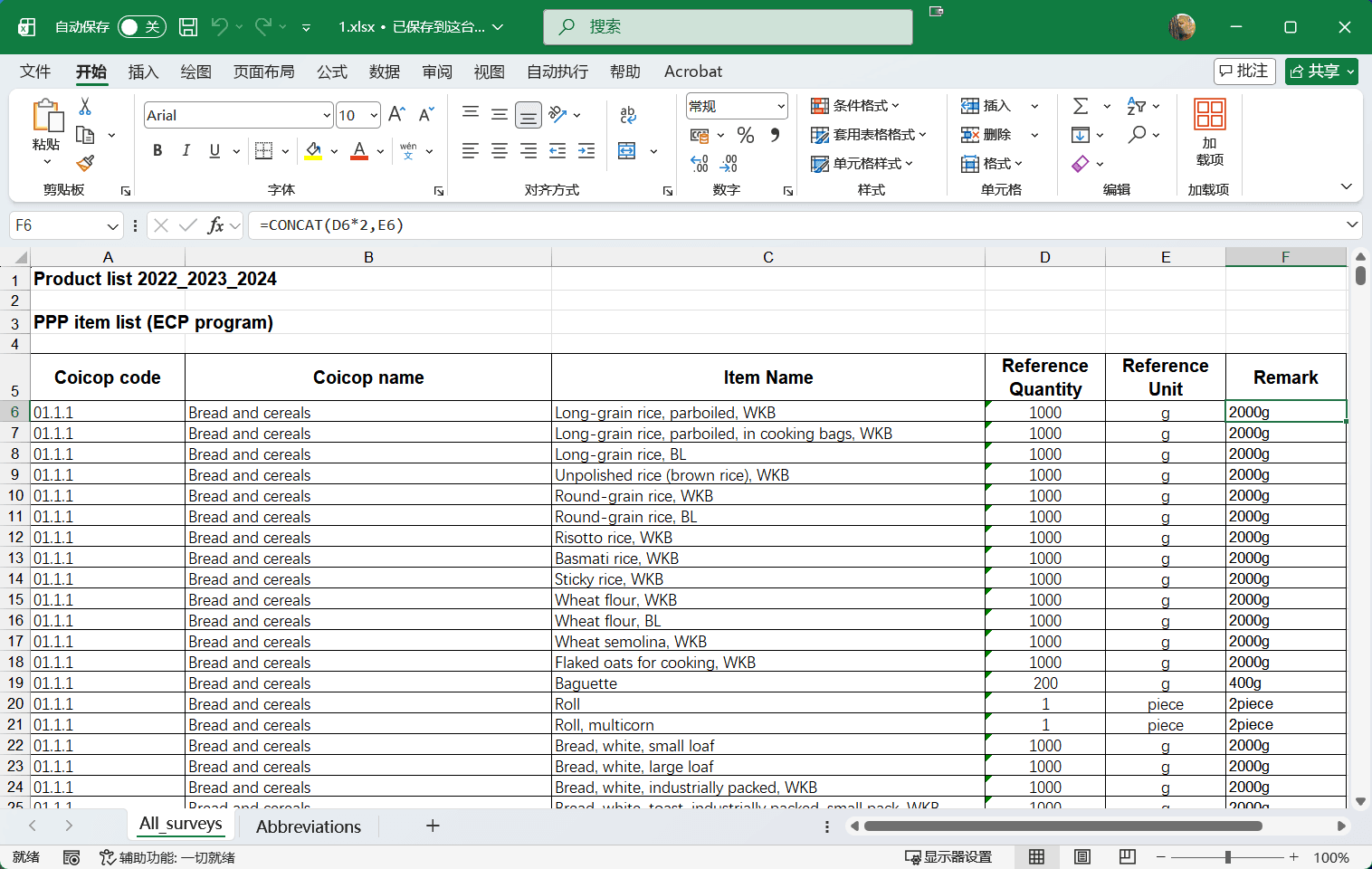Toggle italic formatting
1372x869 pixels.
[186, 151]
